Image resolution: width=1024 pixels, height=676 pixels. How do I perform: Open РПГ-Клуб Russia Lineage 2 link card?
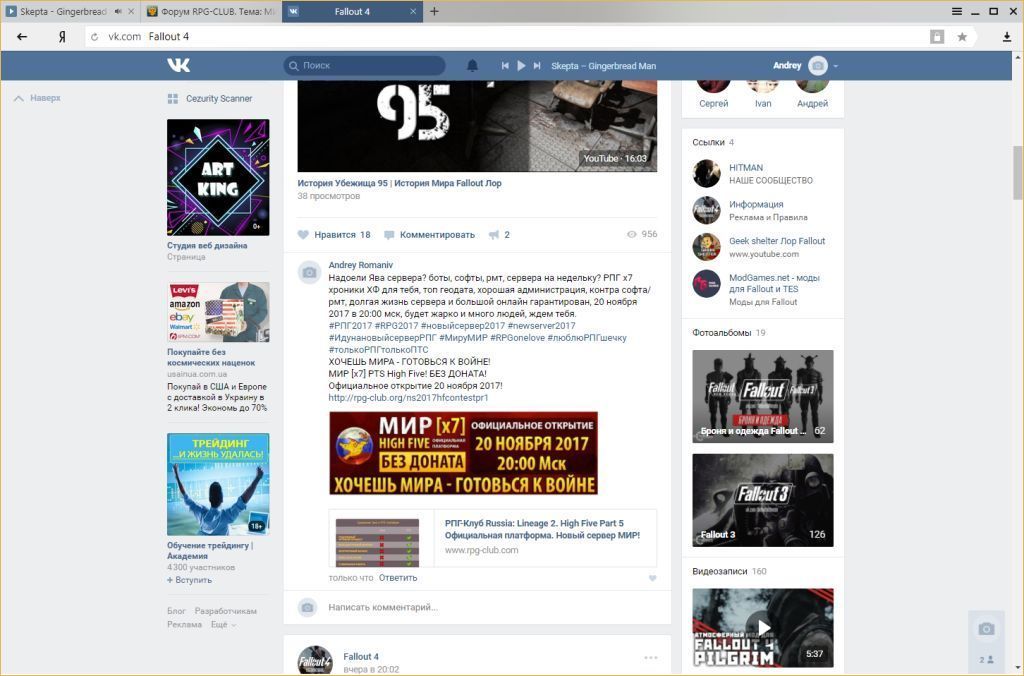click(x=493, y=538)
